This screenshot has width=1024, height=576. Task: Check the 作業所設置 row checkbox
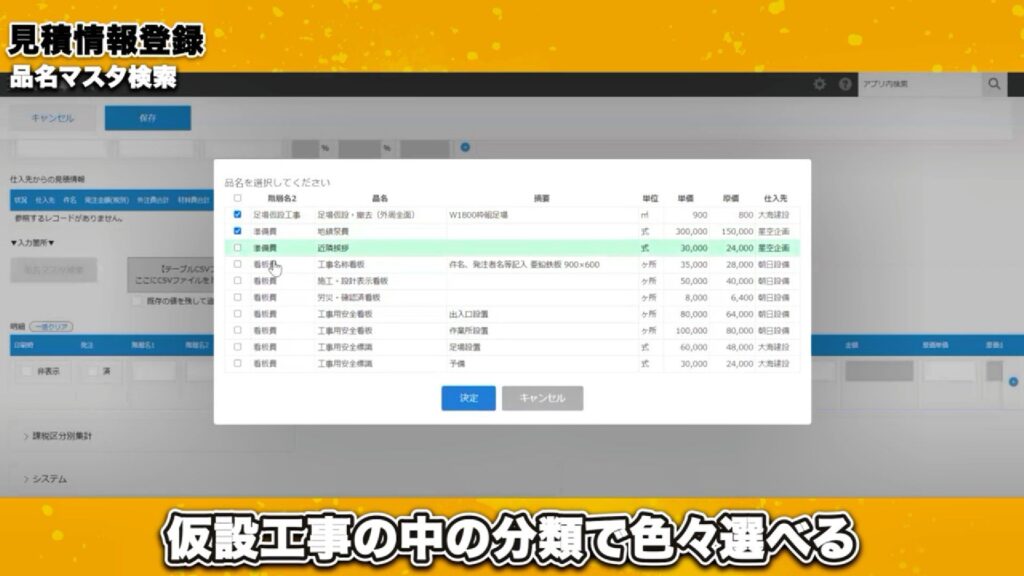coord(237,330)
